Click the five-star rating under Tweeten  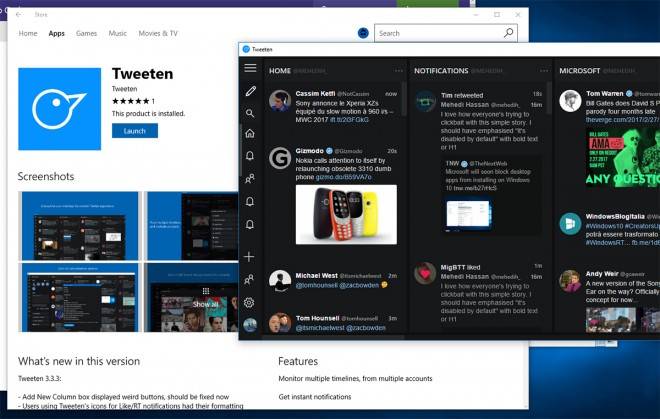tap(130, 101)
